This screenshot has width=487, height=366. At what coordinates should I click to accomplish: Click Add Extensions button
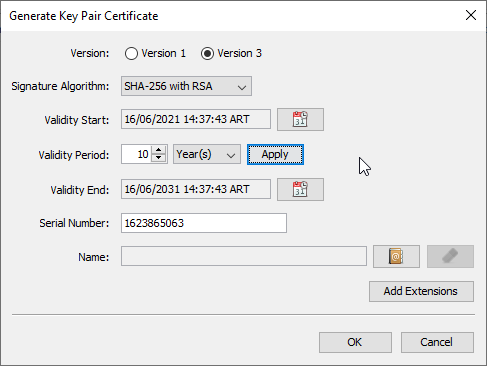tap(421, 291)
